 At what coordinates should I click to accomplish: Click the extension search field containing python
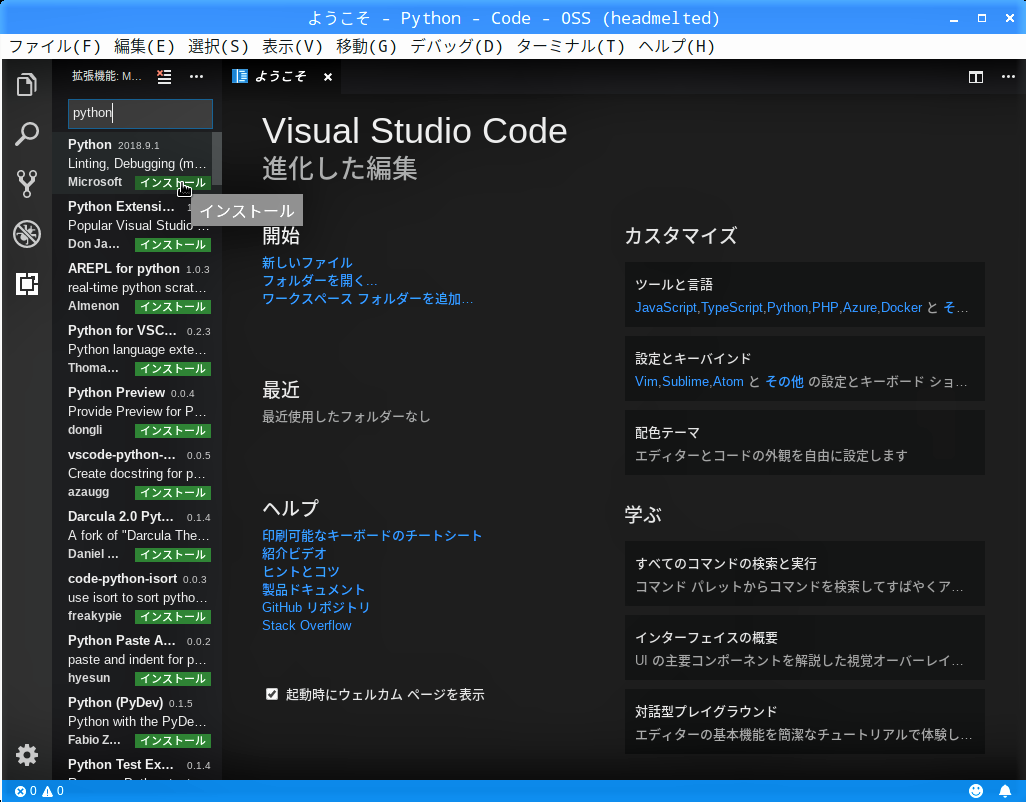(x=140, y=113)
